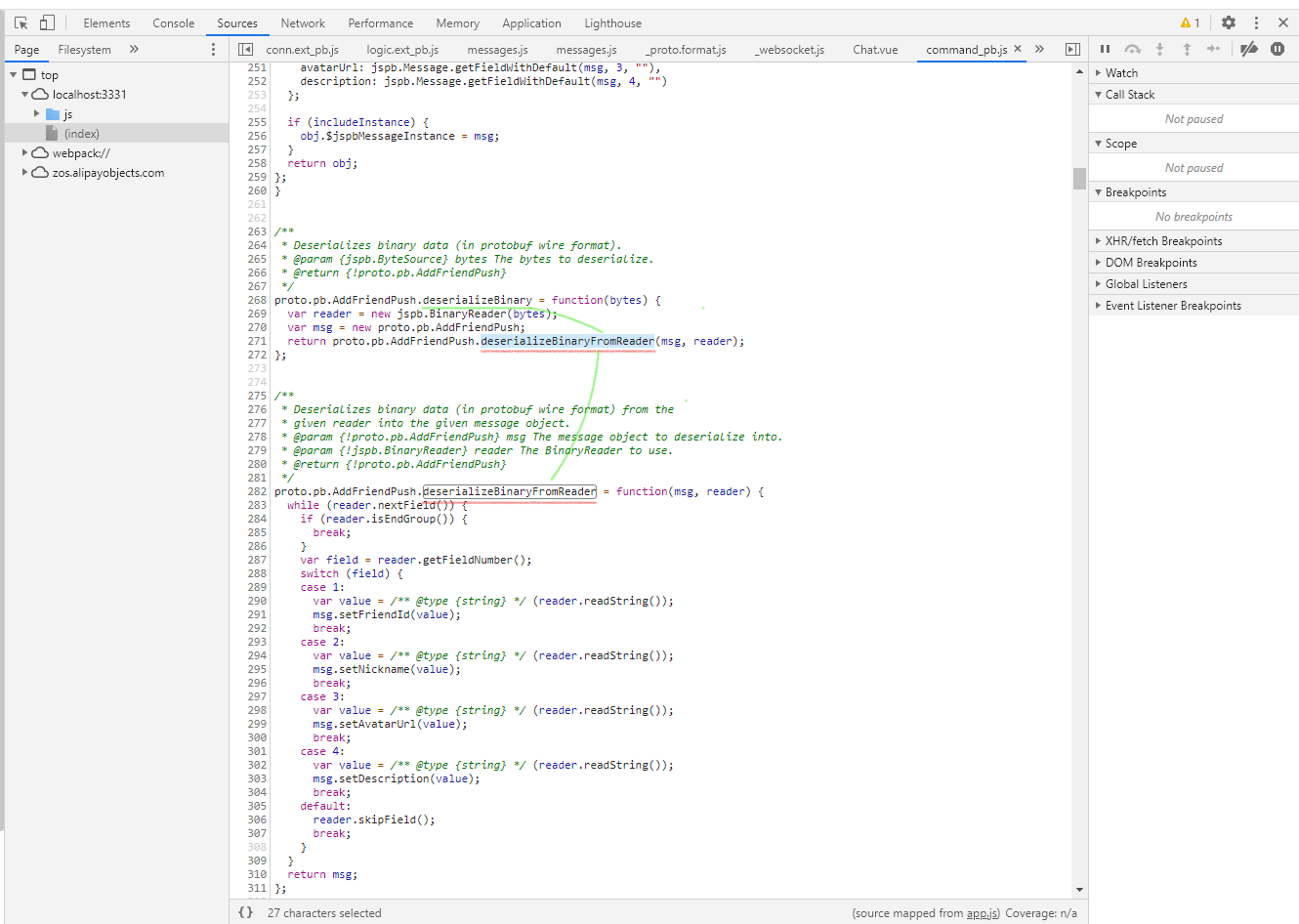Collapse the top frame tree node

tap(13, 75)
